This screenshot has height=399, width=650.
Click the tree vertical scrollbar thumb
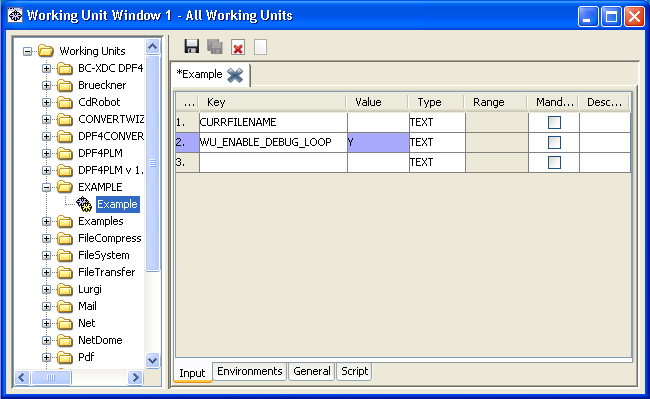tap(153, 163)
